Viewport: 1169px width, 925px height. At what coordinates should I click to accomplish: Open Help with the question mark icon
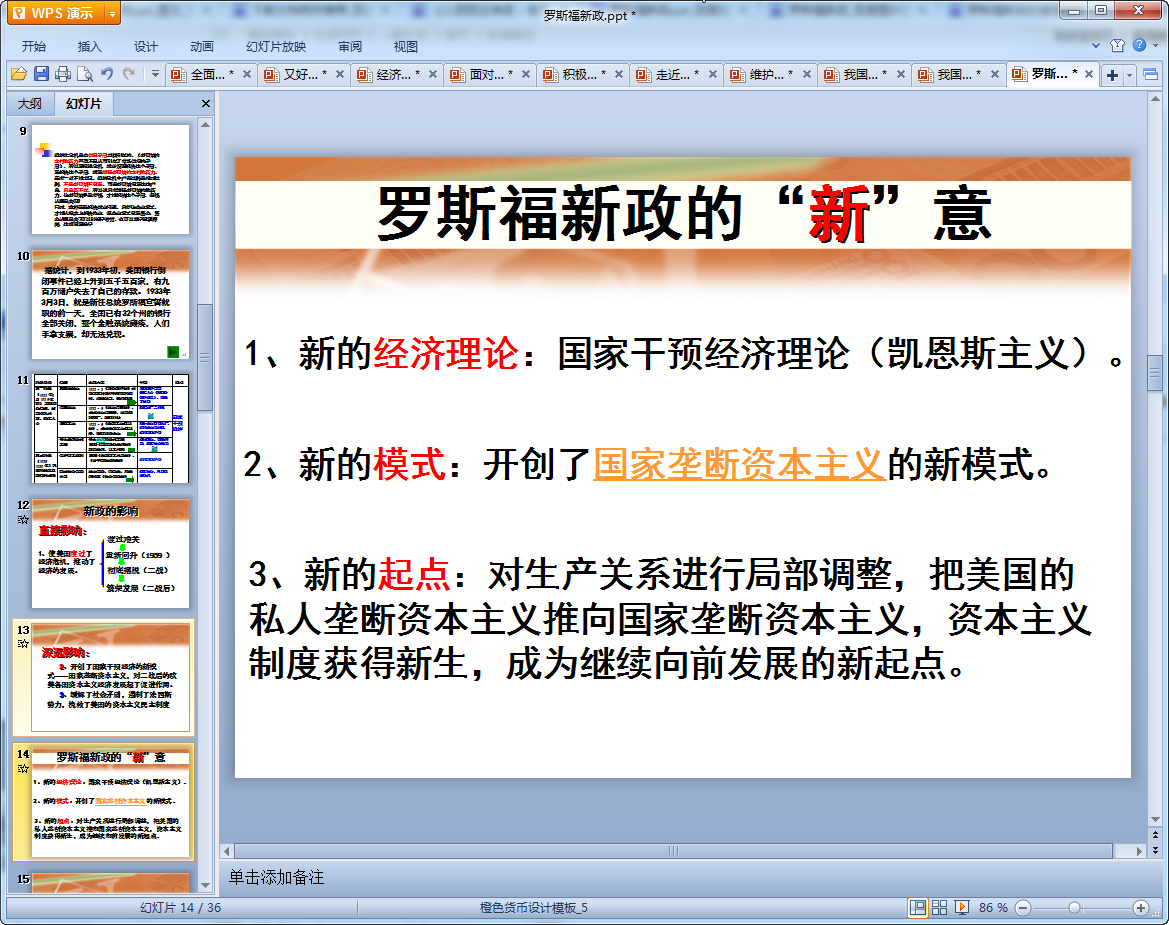1139,45
